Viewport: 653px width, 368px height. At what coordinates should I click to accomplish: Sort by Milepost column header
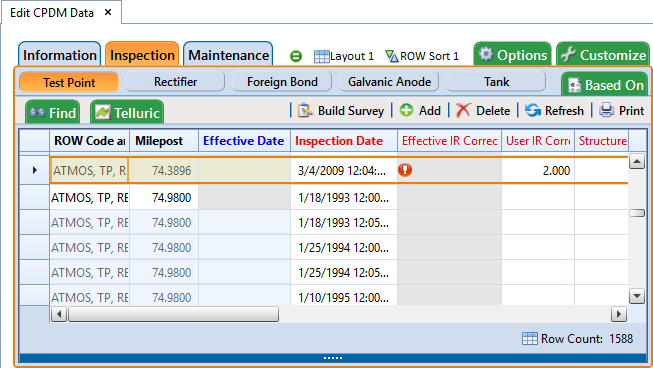pos(164,141)
